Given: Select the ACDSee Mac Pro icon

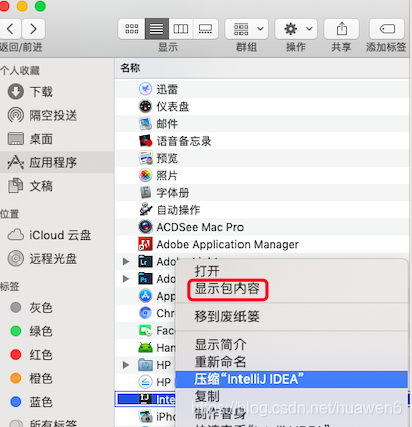Looking at the screenshot, I should point(145,227).
